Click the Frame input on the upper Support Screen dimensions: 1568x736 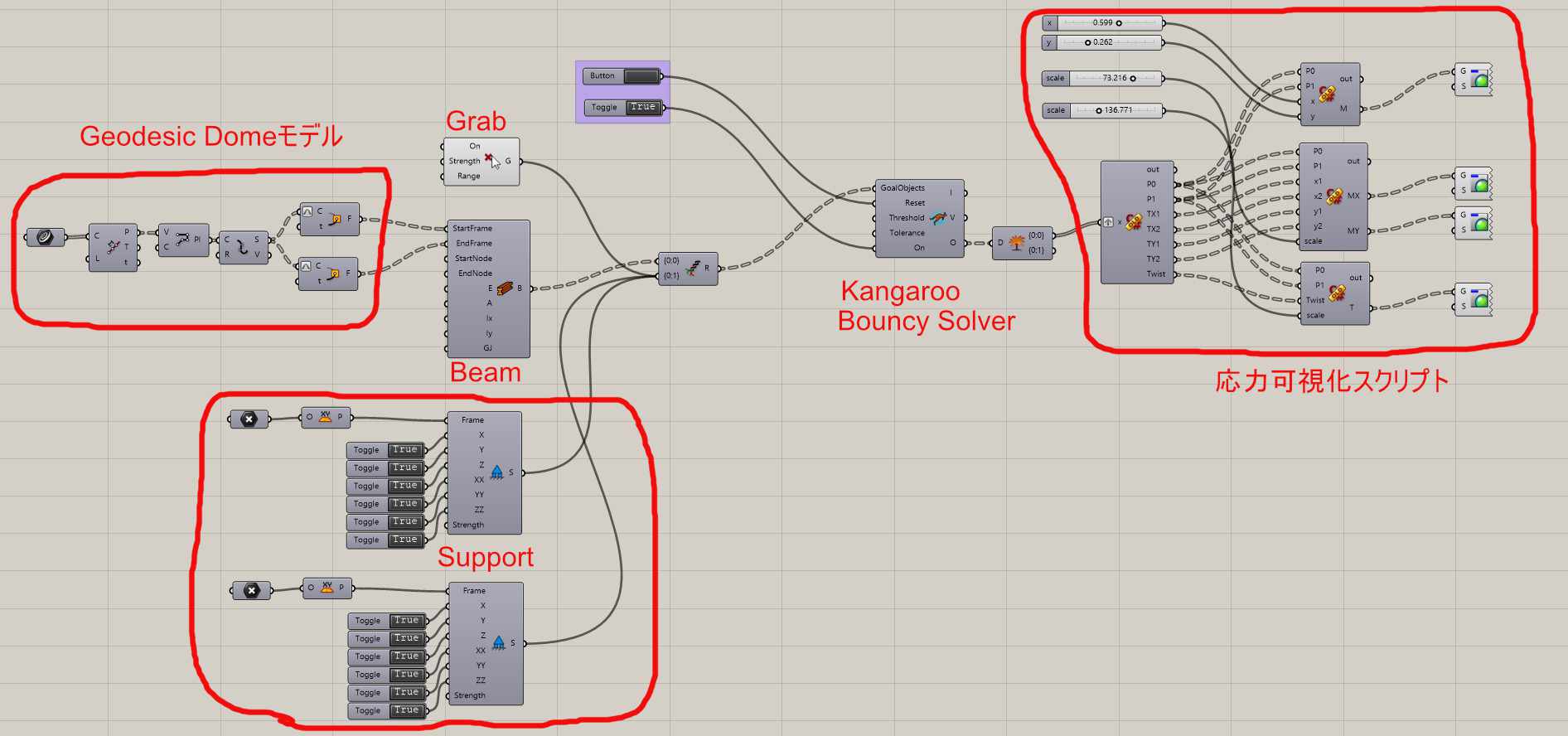click(472, 420)
